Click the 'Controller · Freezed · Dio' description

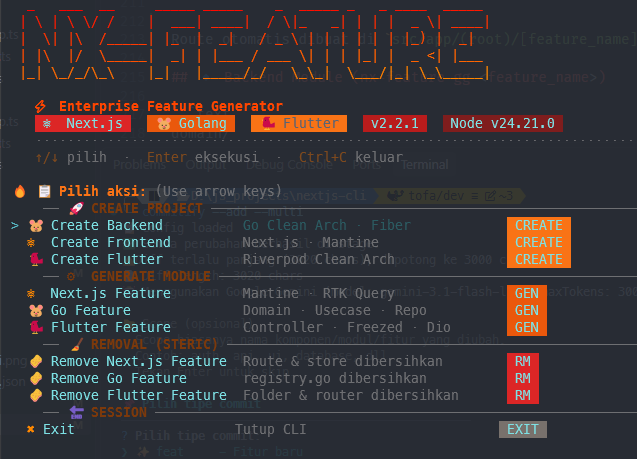click(347, 327)
